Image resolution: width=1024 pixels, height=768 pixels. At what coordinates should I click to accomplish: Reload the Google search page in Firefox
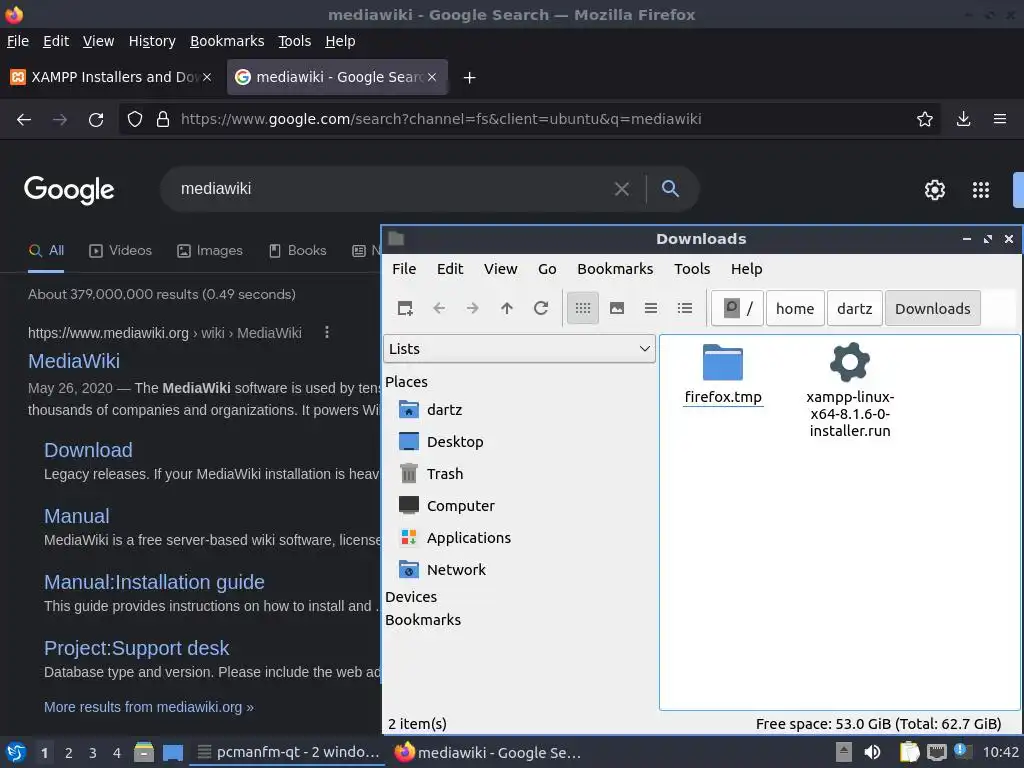tap(96, 120)
